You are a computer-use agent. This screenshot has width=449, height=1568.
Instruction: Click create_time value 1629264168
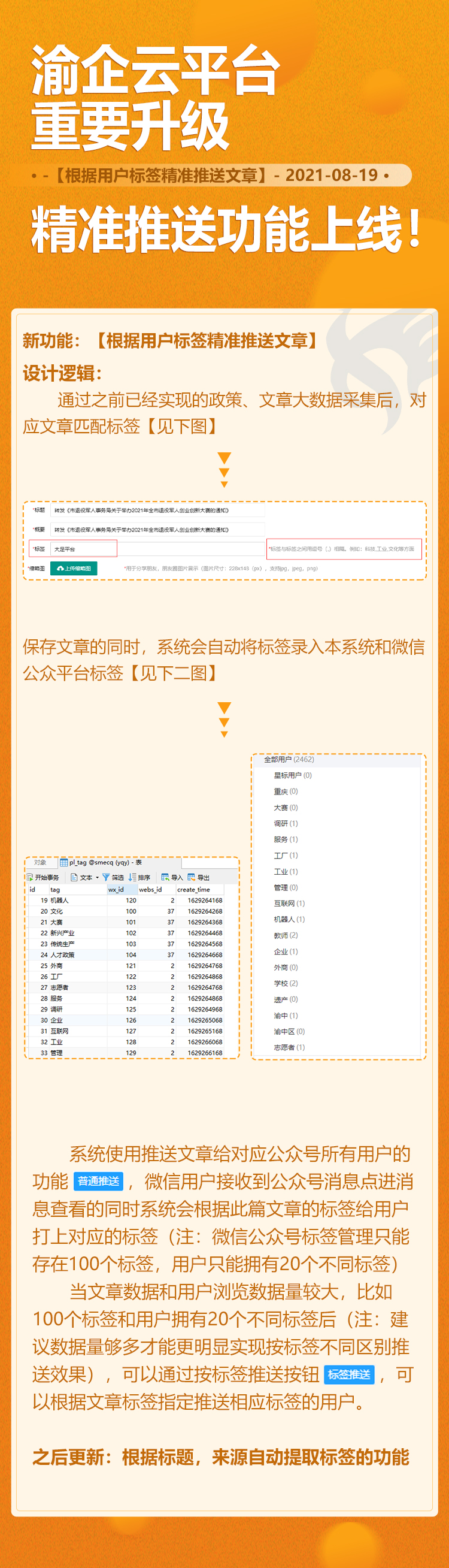(x=205, y=901)
